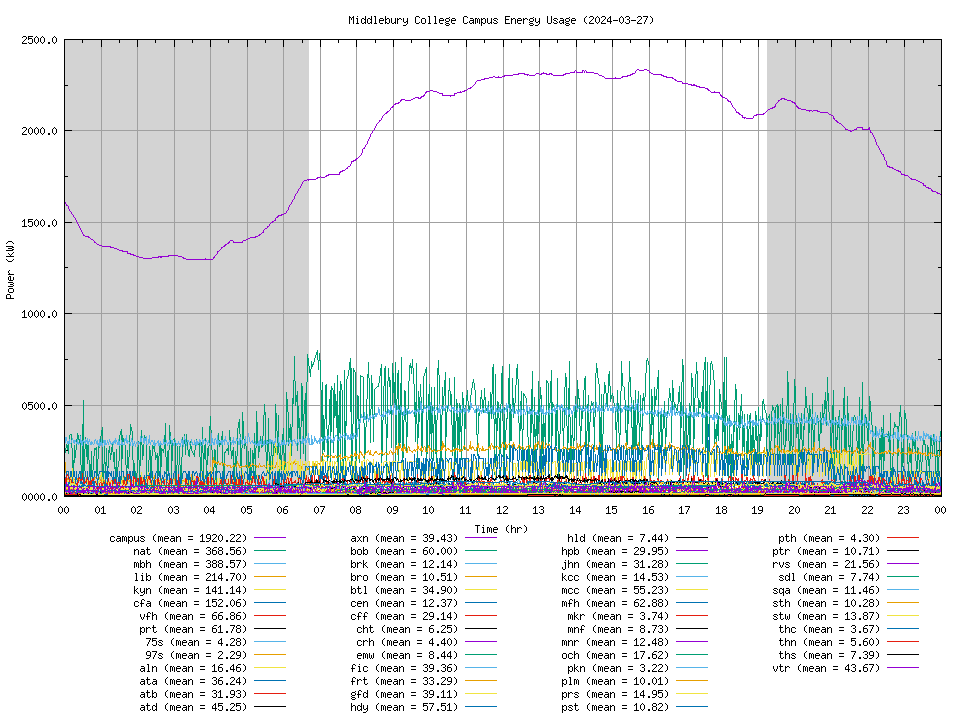Select the 2000.0 y-axis tick label
The height and width of the screenshot is (720, 960).
point(39,132)
